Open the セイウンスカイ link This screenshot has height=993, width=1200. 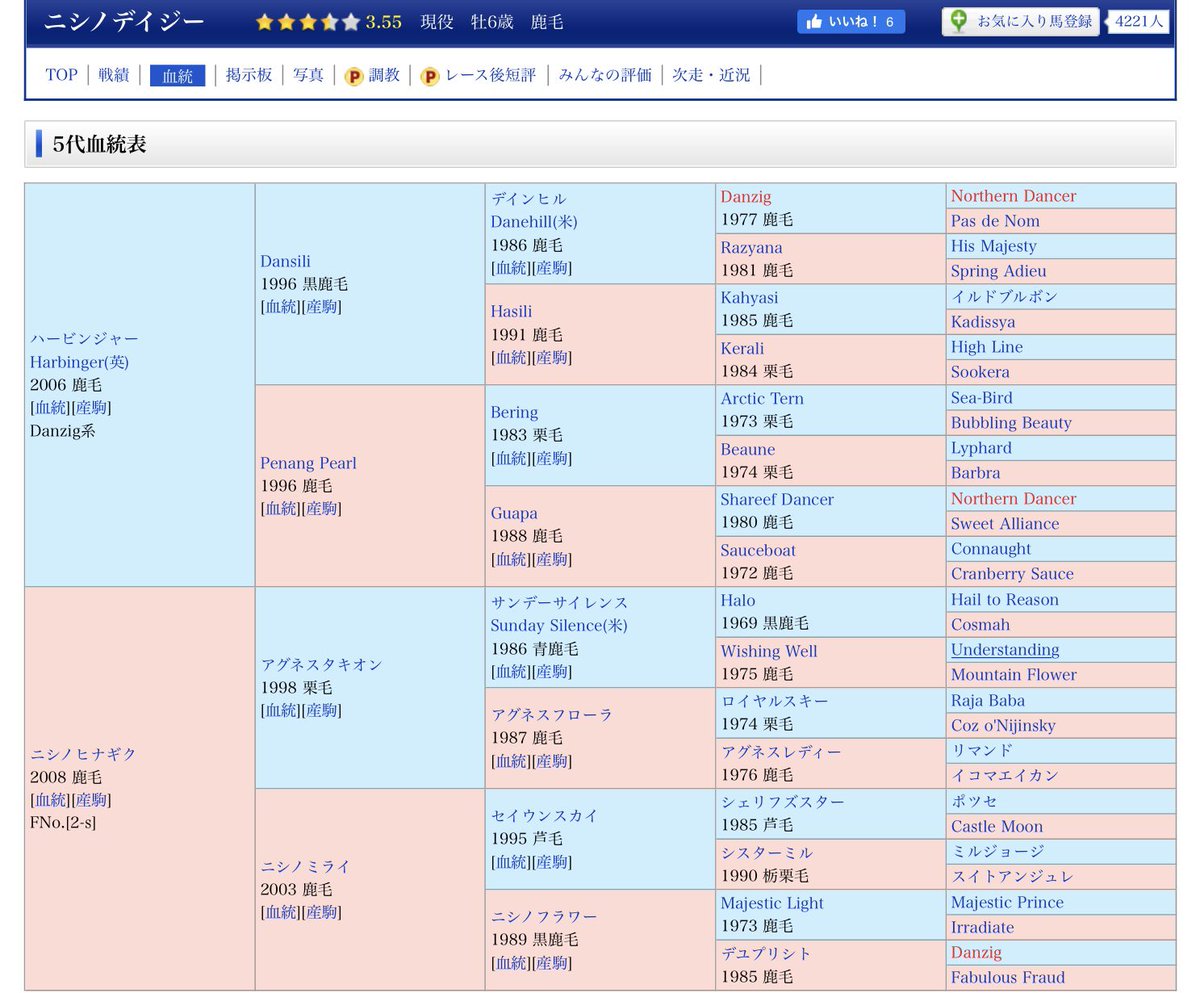point(544,815)
